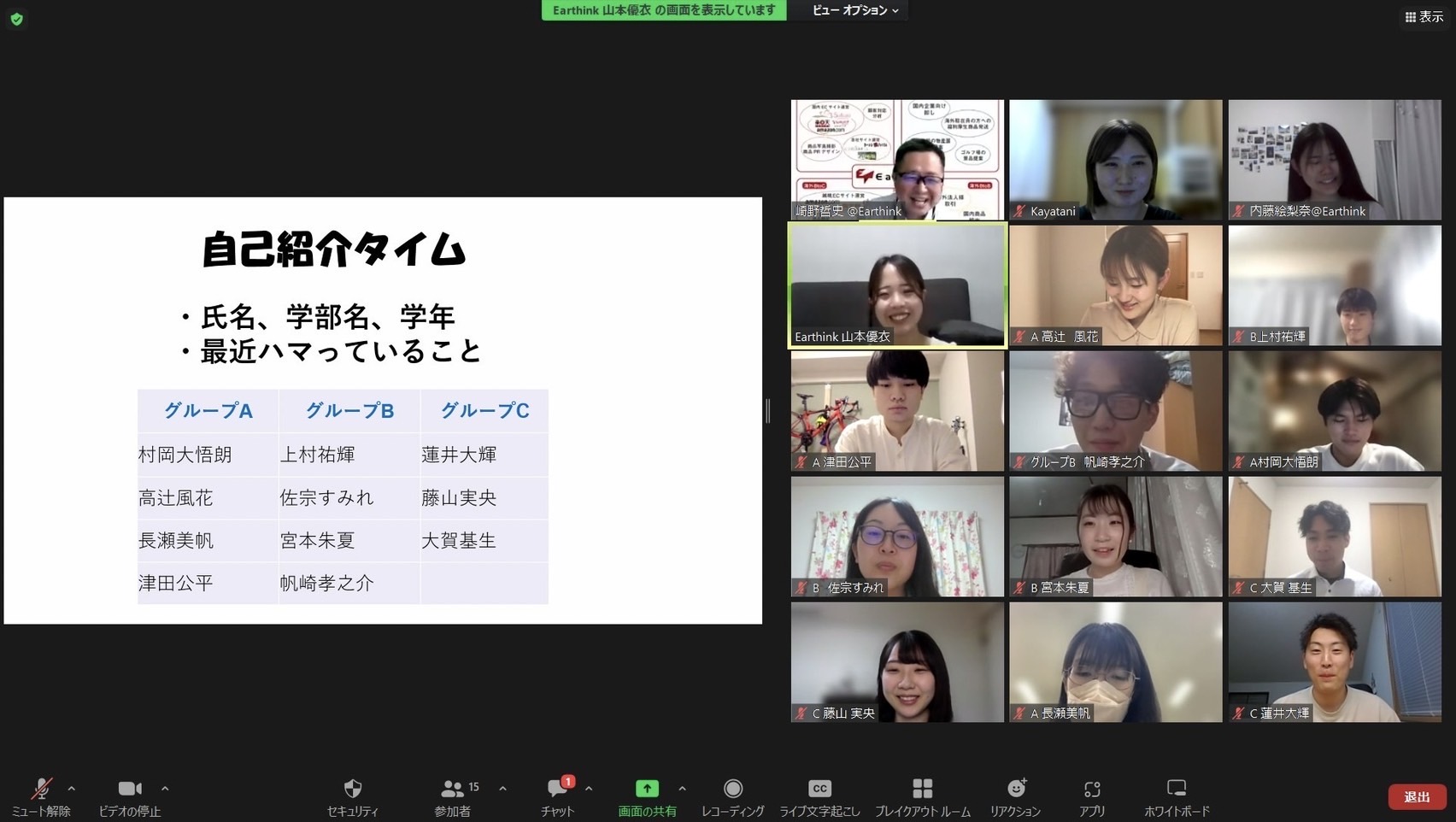Select 内藤絵梨奈@Earthink video tile

click(1335, 160)
